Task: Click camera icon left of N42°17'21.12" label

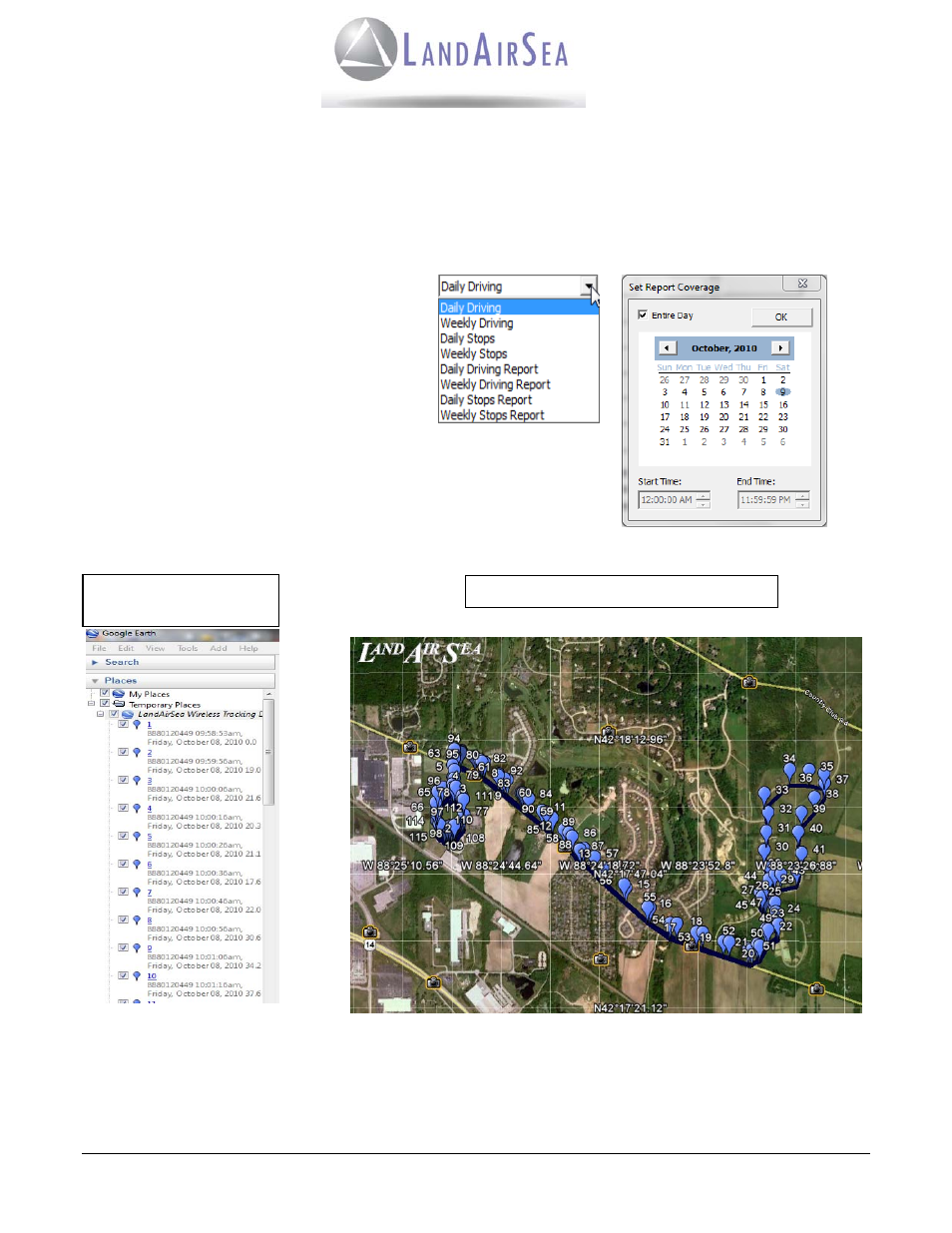Action: point(434,982)
